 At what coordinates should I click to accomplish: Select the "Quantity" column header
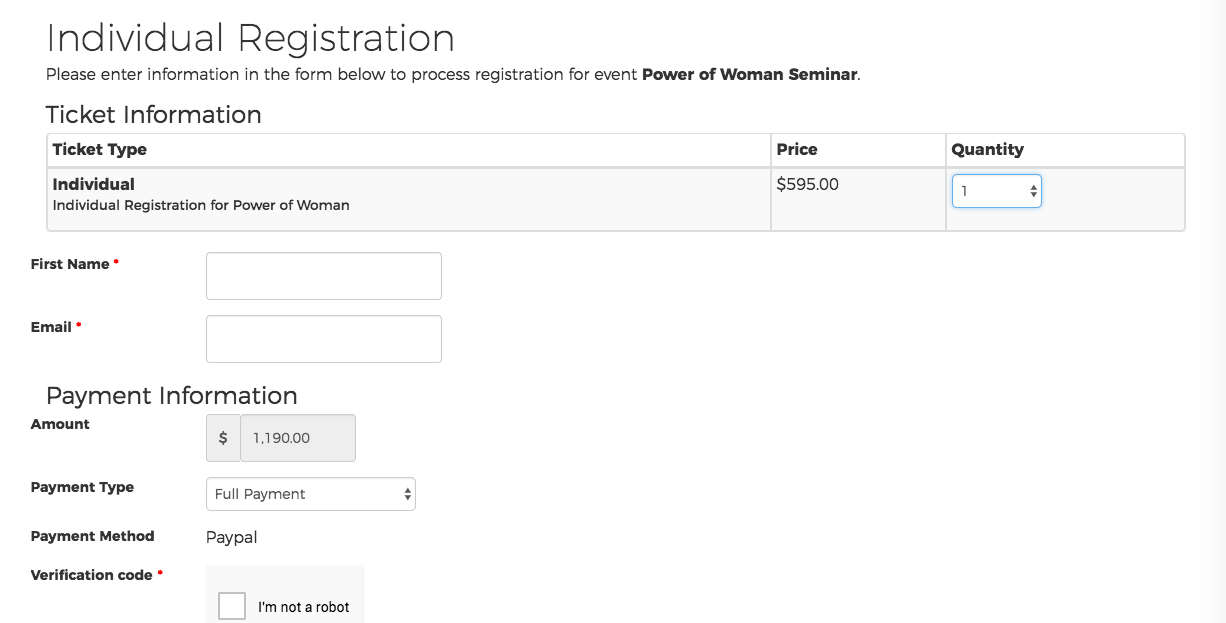click(x=987, y=149)
